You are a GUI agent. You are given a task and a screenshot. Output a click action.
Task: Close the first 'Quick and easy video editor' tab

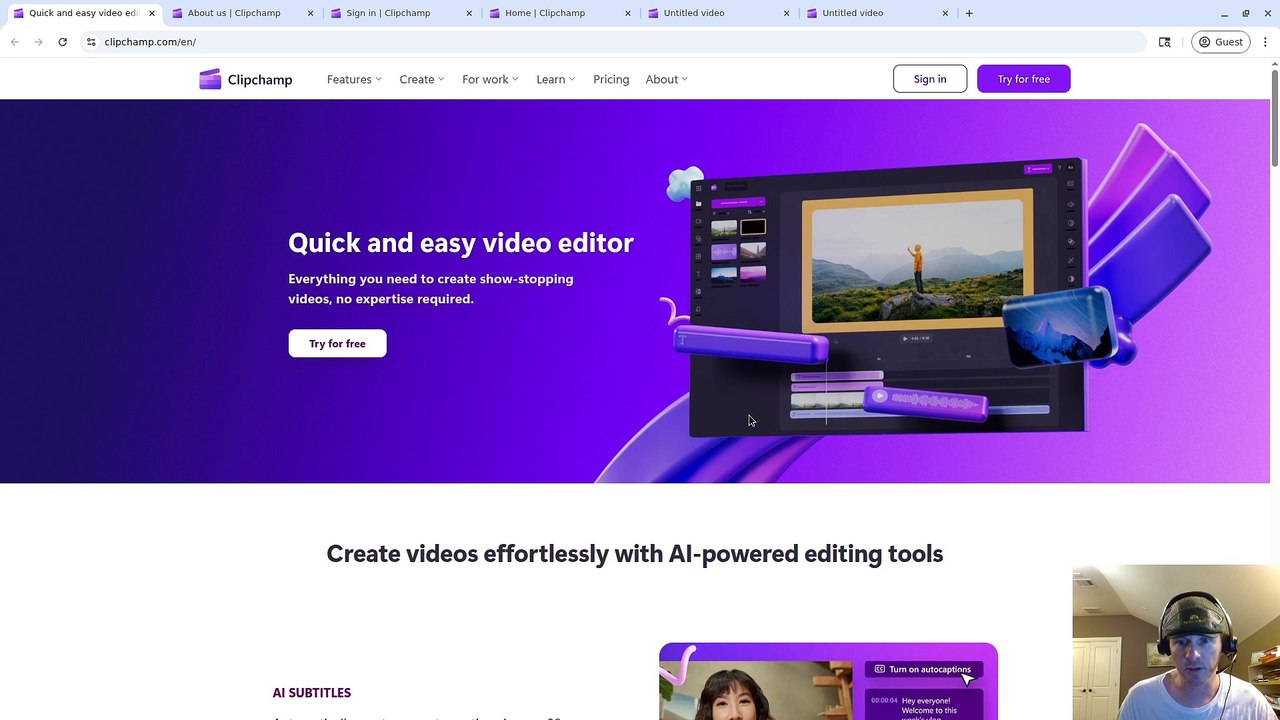[152, 13]
